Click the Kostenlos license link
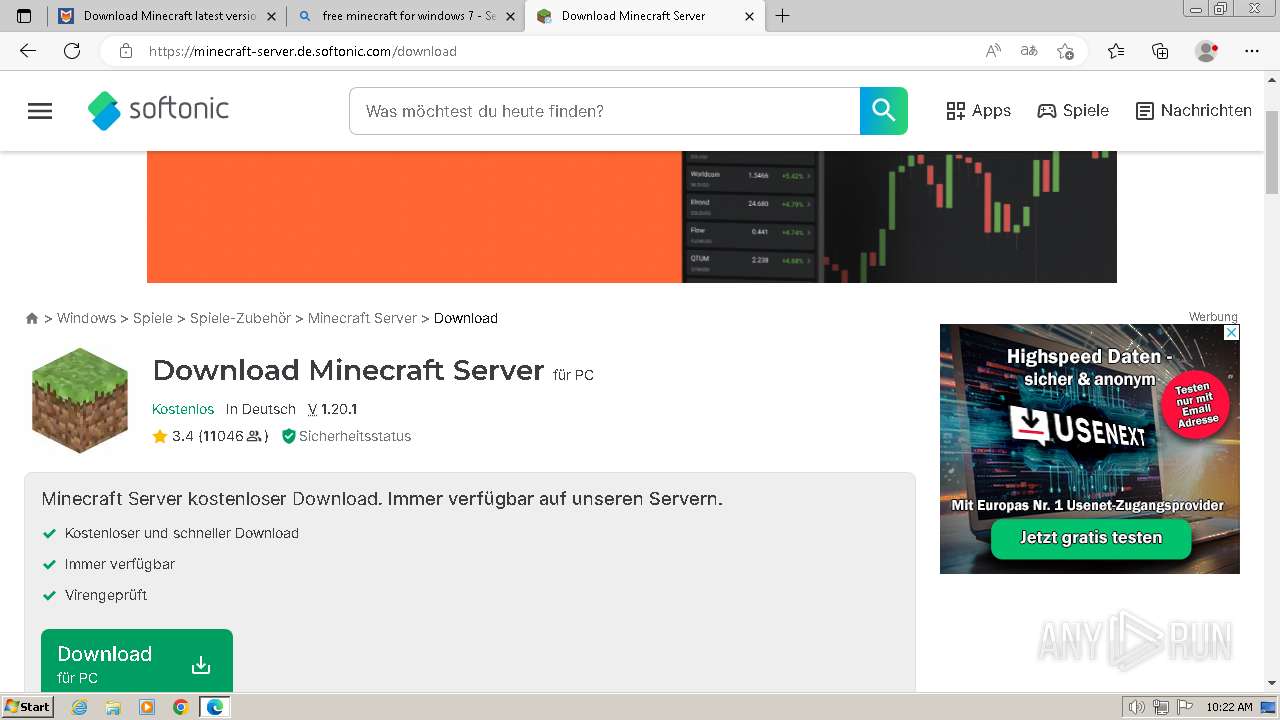Screen dimensions: 1280x720 coord(183,409)
